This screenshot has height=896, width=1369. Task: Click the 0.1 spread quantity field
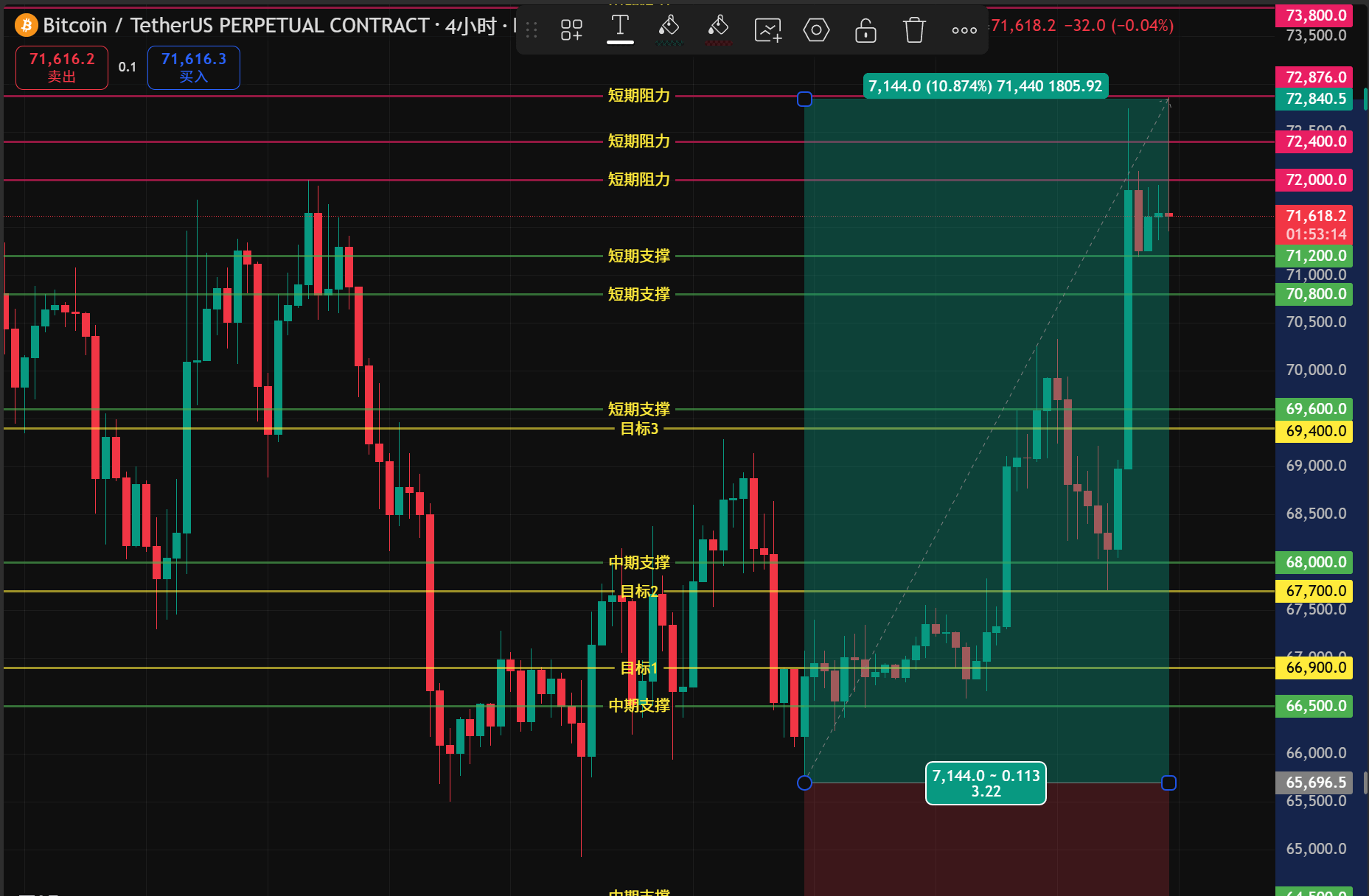tap(128, 67)
